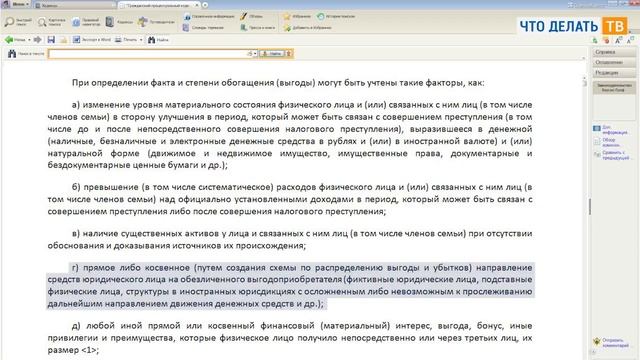Click paragraph а) изменение уровня материального состояния
Image resolution: width=640 pixels, height=360 pixels.
tap(290, 135)
